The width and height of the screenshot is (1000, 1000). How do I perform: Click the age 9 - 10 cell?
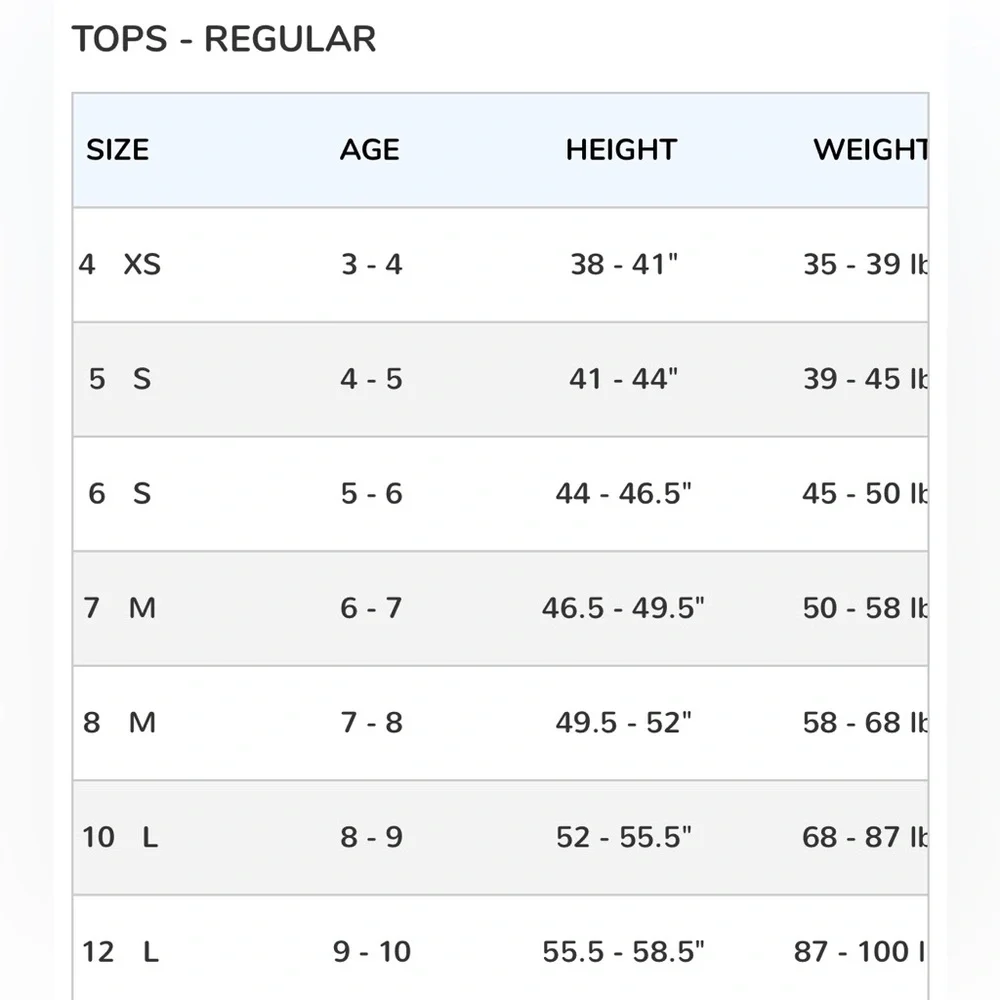pos(372,952)
